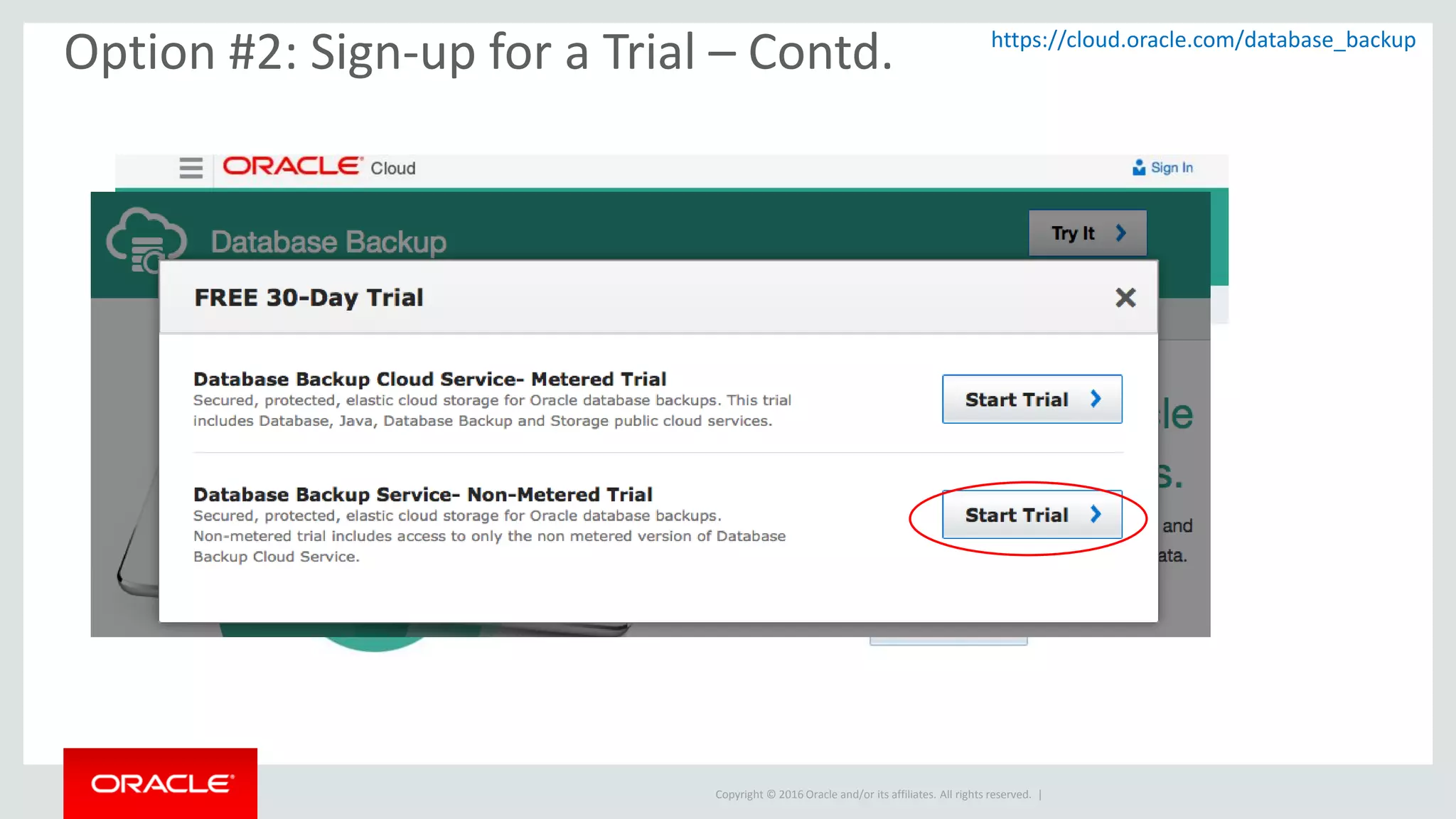Click the FREE 30-Day Trial dialog title
This screenshot has height=819, width=1456.
click(309, 297)
